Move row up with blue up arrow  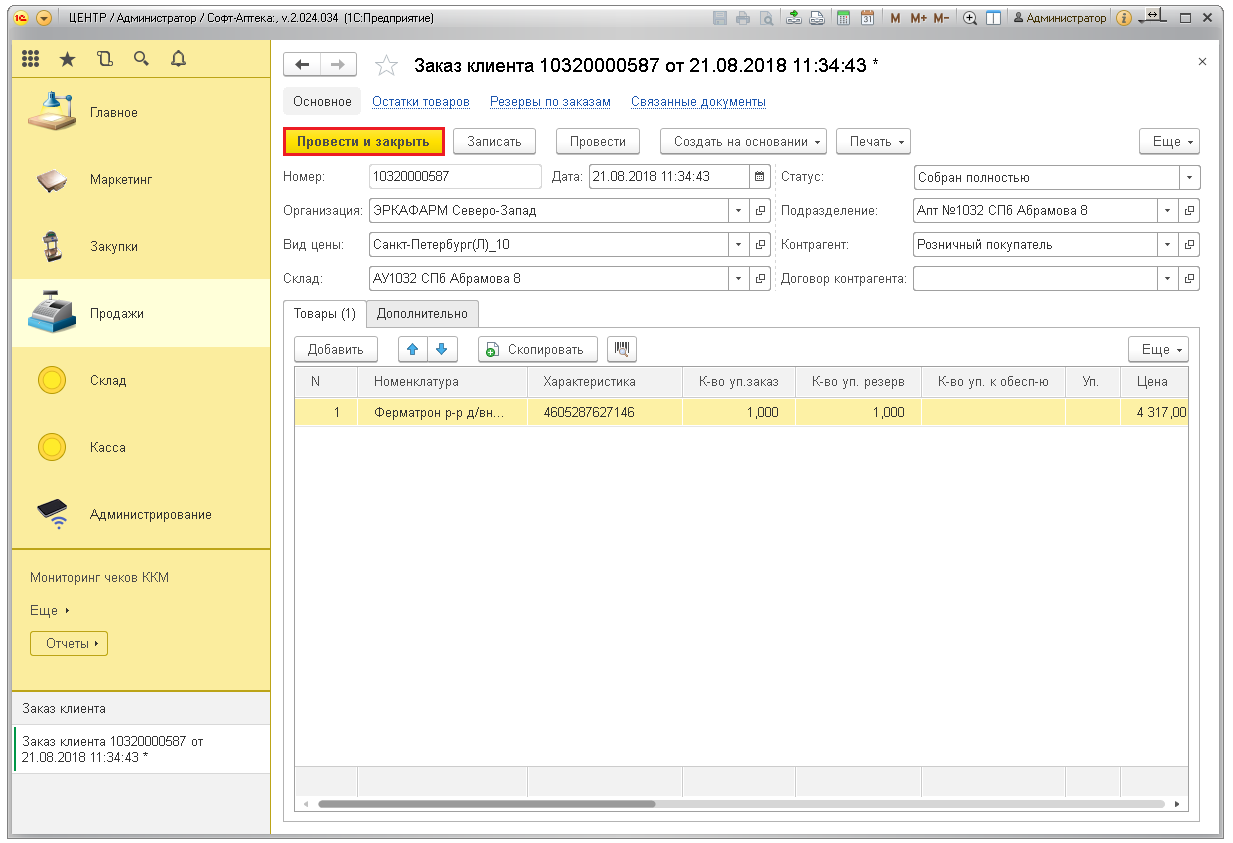pyautogui.click(x=412, y=349)
